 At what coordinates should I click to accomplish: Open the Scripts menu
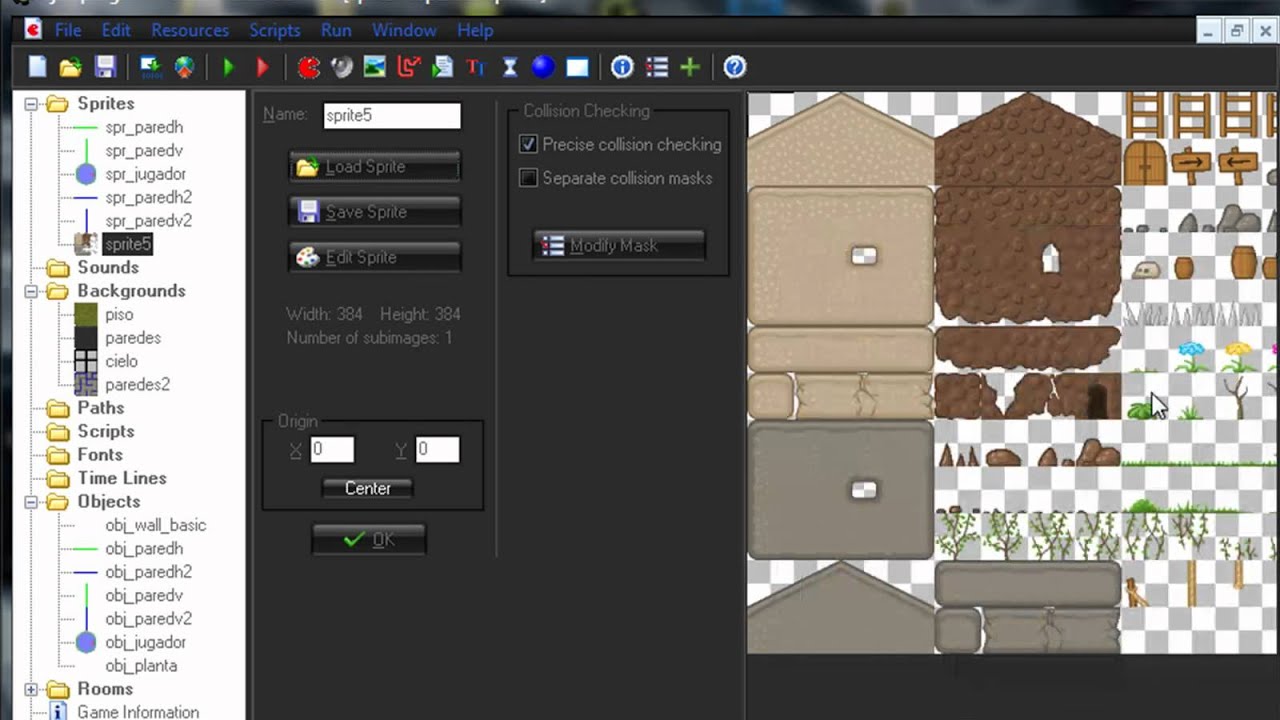coord(275,30)
